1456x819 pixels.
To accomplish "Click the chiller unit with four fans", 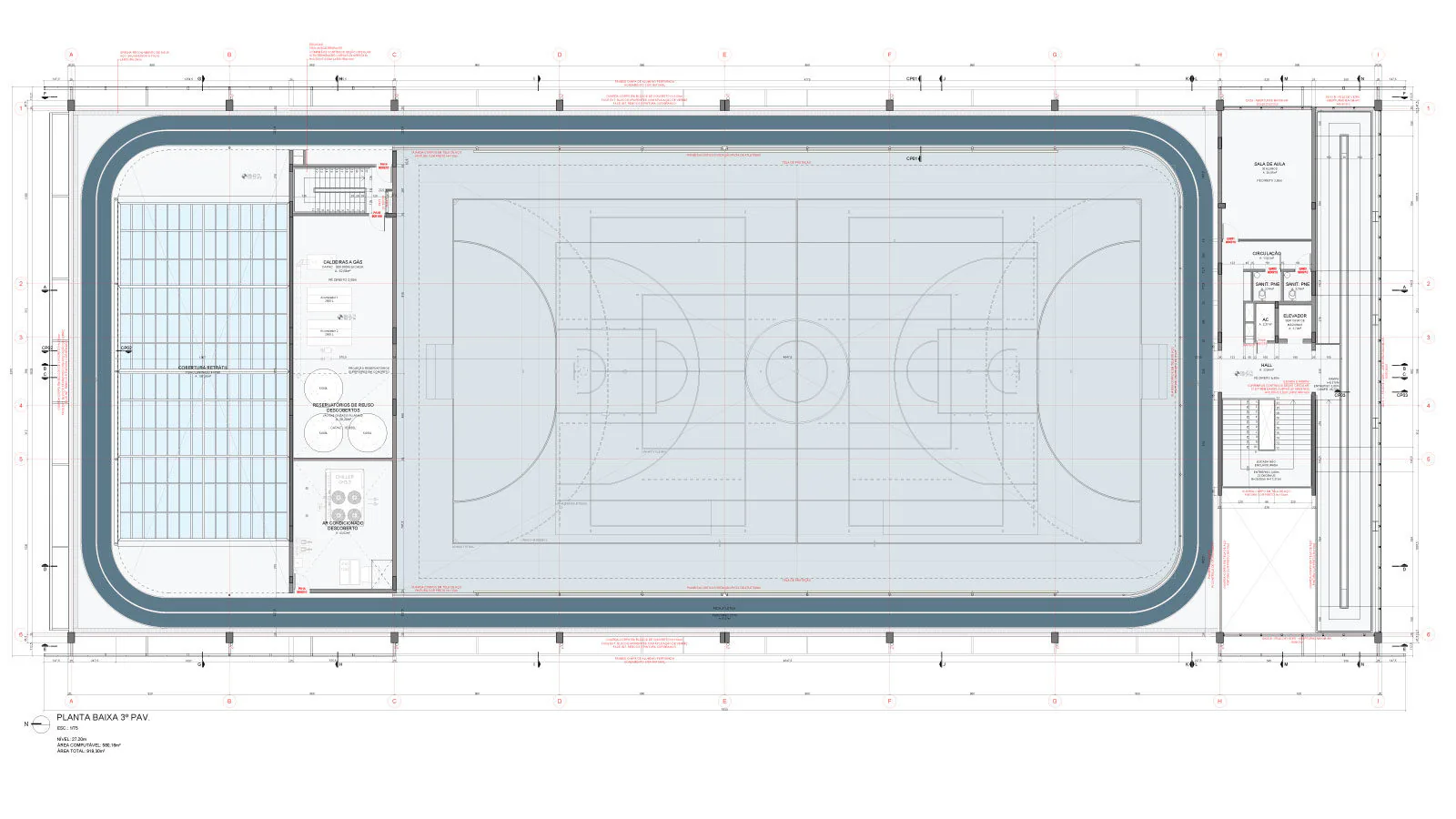I will (x=345, y=497).
